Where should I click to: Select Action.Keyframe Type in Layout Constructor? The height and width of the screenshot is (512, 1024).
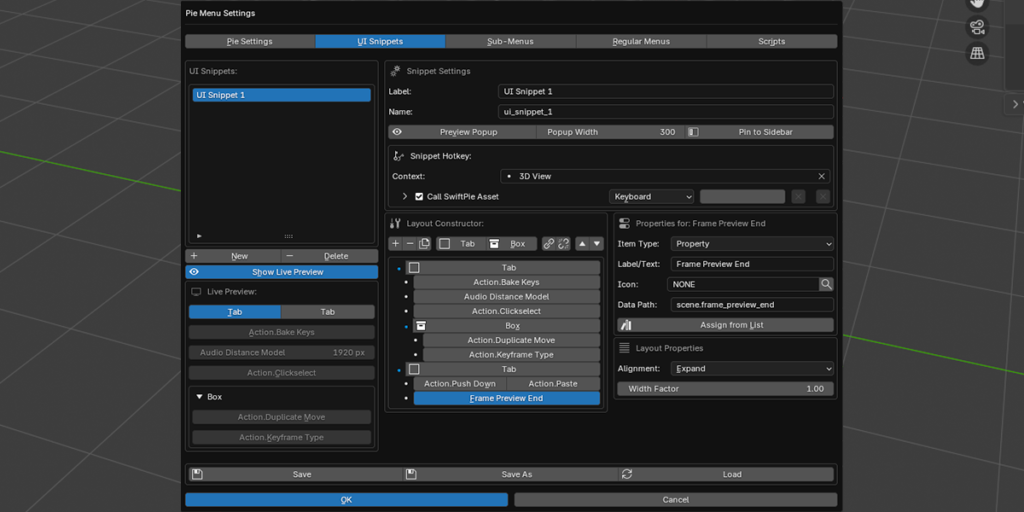[511, 355]
